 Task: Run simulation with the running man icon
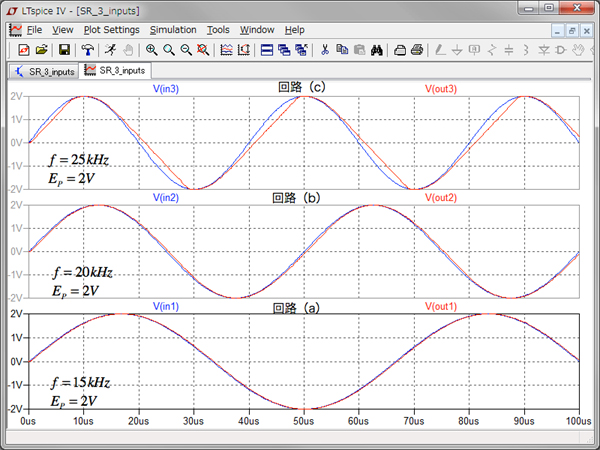click(109, 49)
